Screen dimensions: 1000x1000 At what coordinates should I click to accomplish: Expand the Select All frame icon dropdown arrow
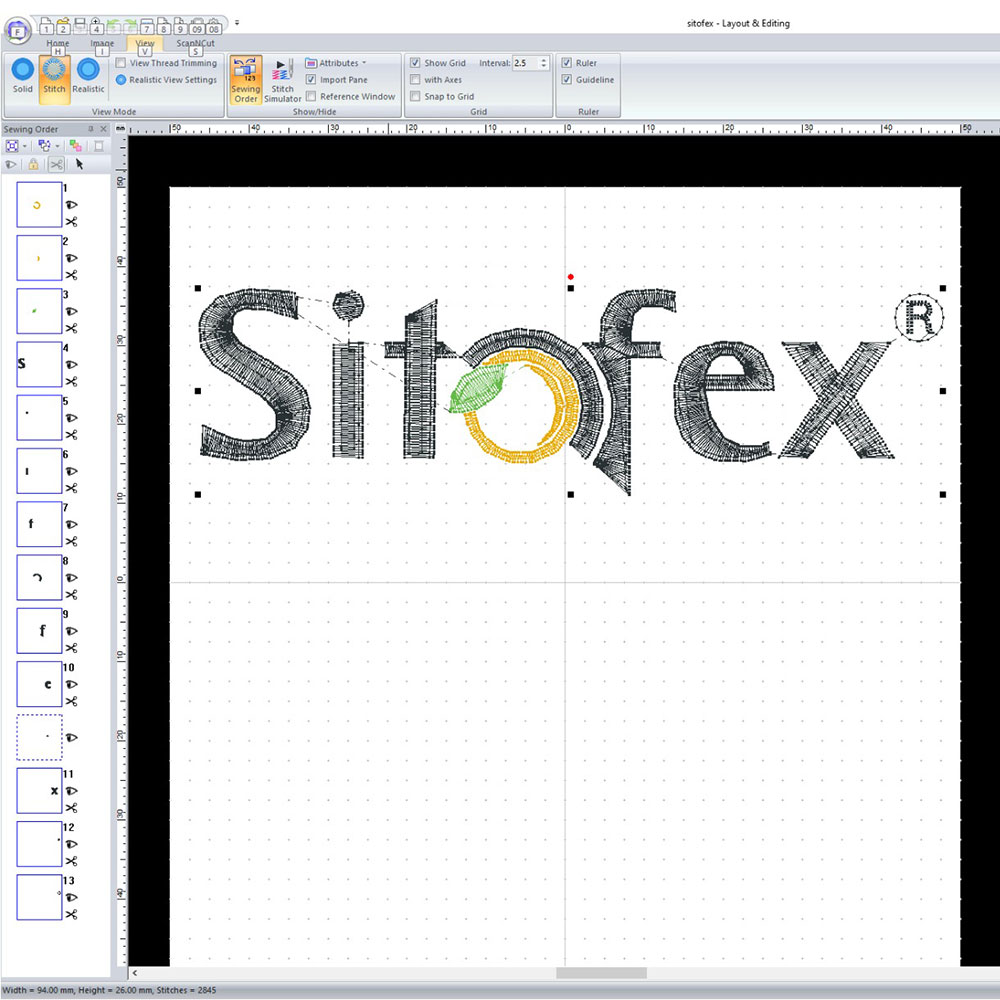pyautogui.click(x=25, y=146)
